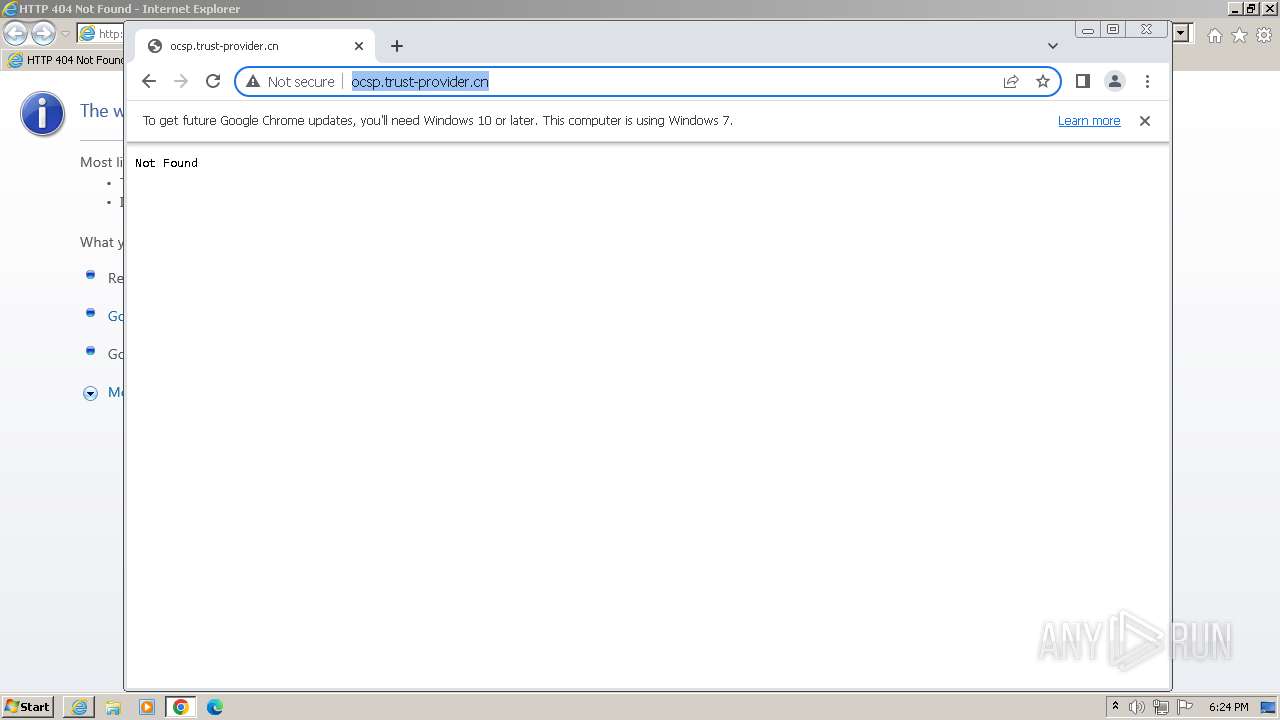This screenshot has width=1280, height=720.
Task: Open Chrome's three-dot menu
Action: point(1147,81)
